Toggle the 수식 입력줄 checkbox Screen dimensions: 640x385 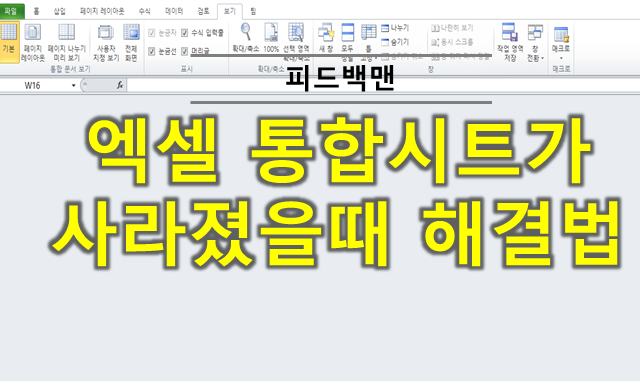pyautogui.click(x=184, y=33)
